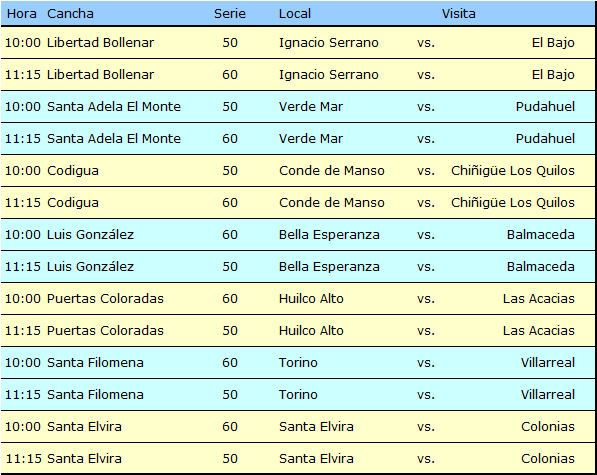Image resolution: width=597 pixels, height=475 pixels.
Task: Click Las Acacias in 11:15 row
Action: 538,330
